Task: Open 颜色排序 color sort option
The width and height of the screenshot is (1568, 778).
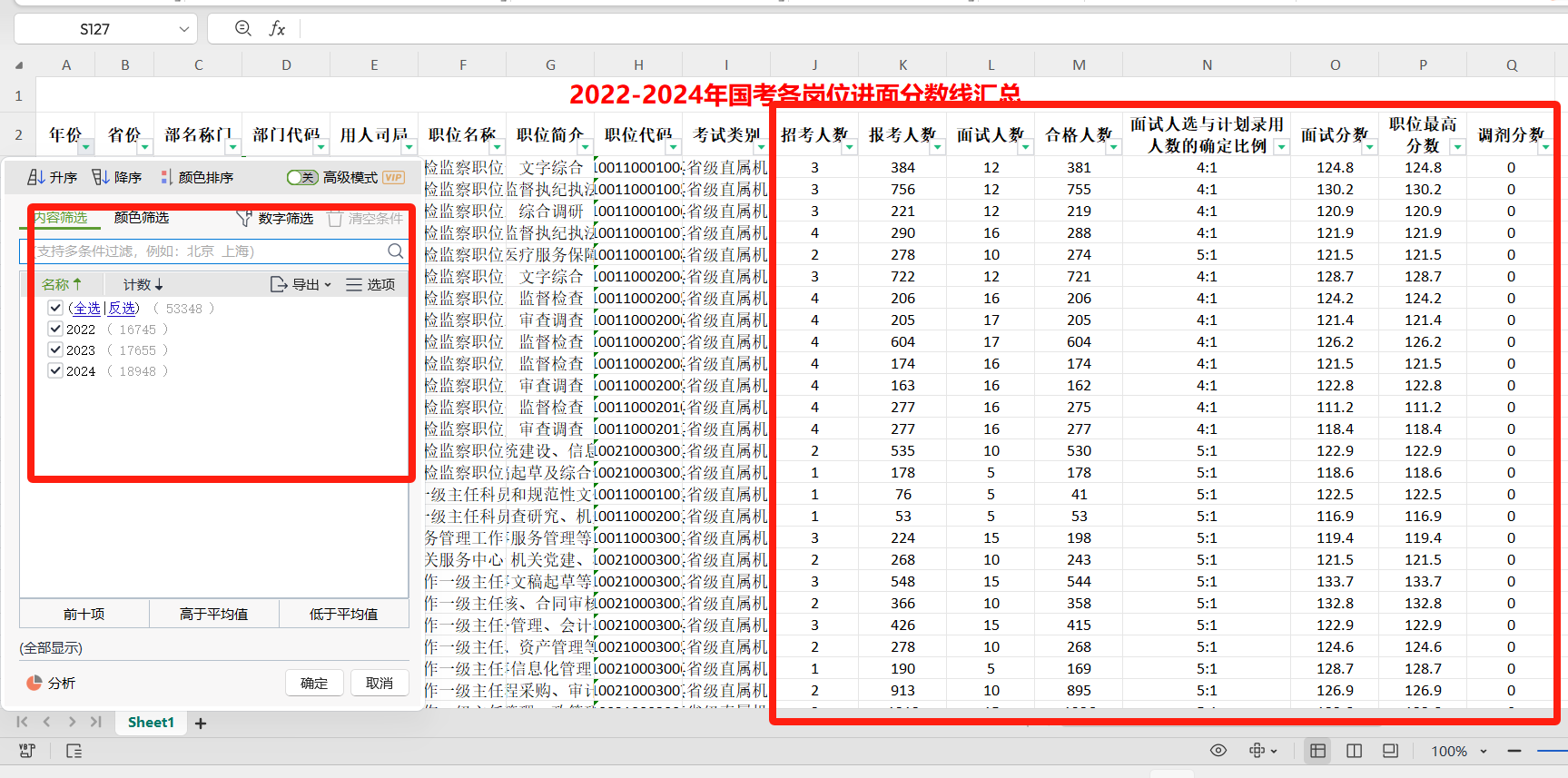Action: pos(197,177)
